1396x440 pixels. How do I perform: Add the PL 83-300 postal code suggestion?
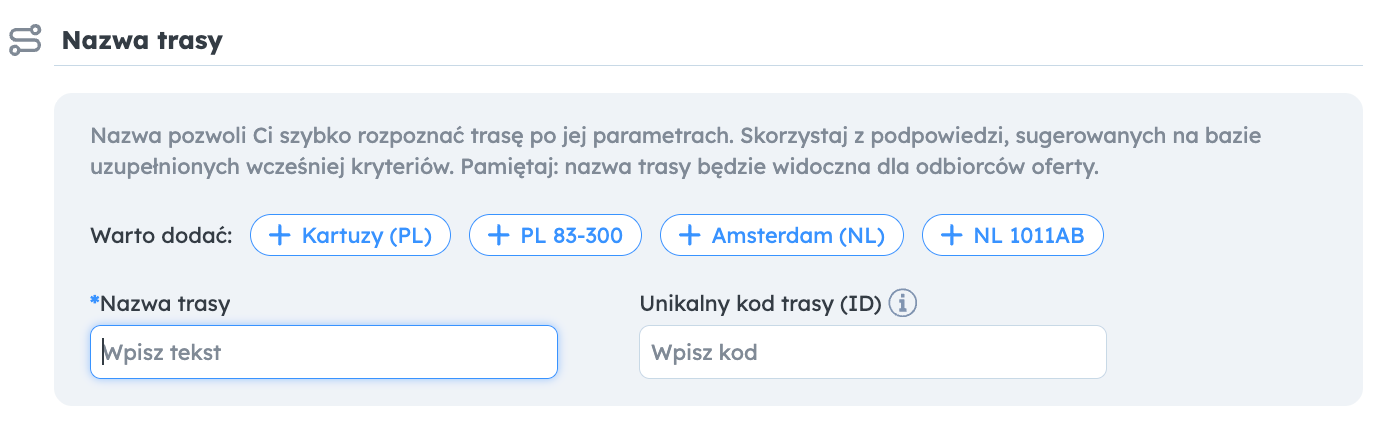555,236
